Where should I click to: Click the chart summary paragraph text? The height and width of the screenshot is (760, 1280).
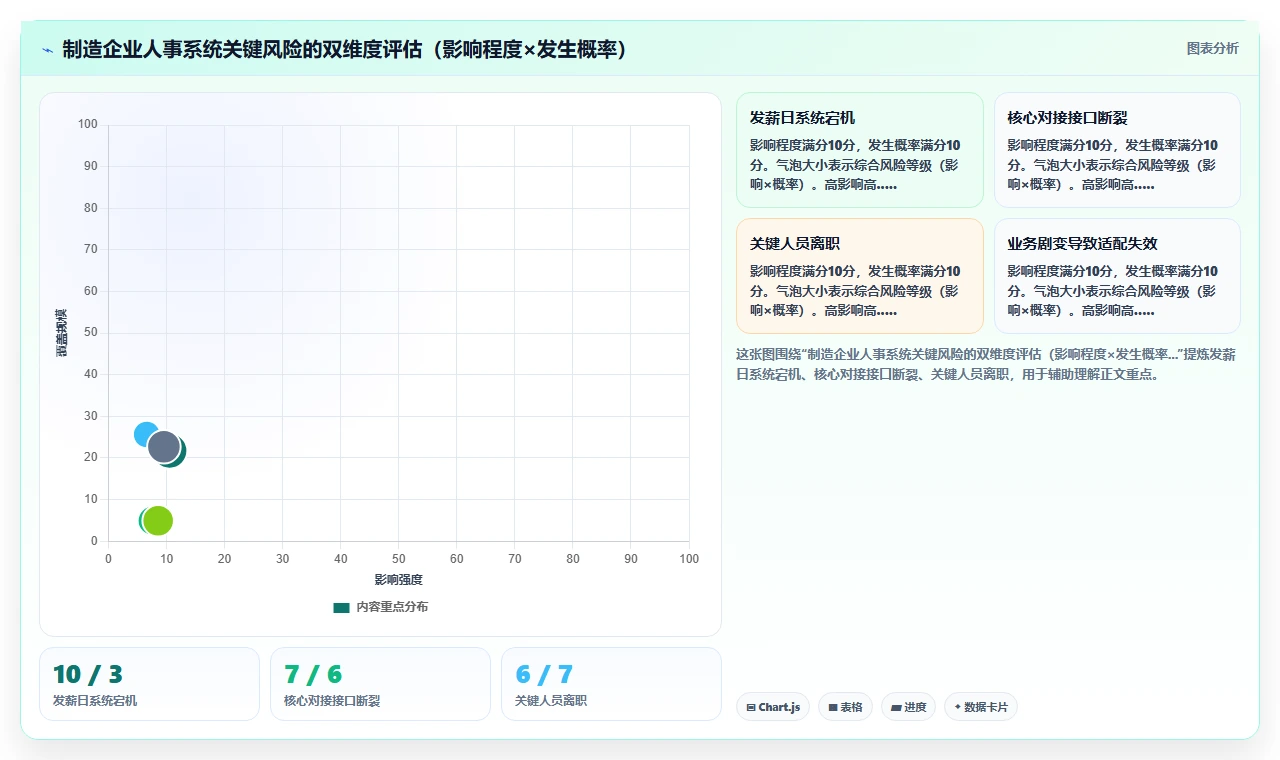pyautogui.click(x=987, y=365)
